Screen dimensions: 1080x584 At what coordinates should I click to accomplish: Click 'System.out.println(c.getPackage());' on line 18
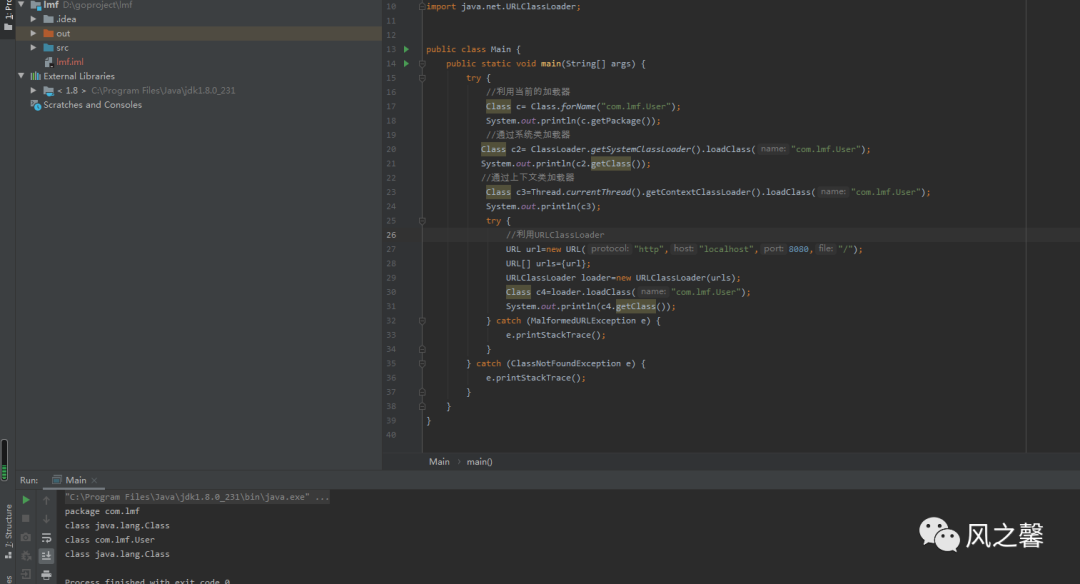(x=573, y=121)
